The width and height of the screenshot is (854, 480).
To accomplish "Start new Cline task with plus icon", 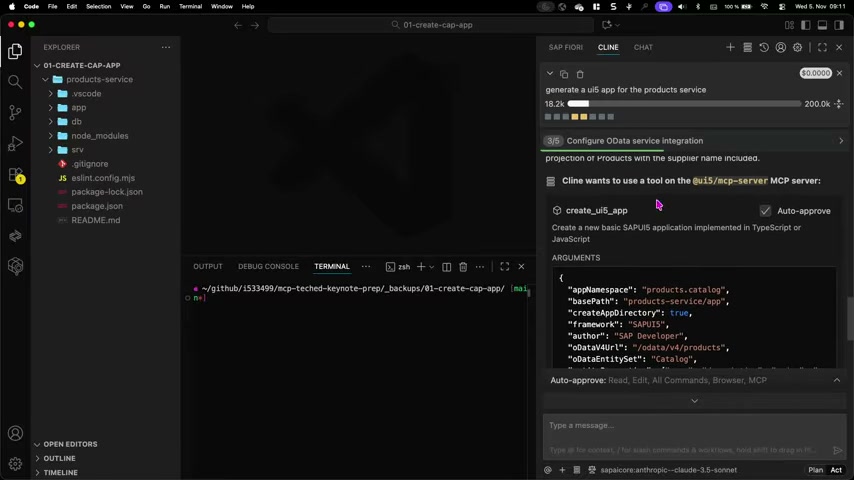I will click(x=730, y=47).
